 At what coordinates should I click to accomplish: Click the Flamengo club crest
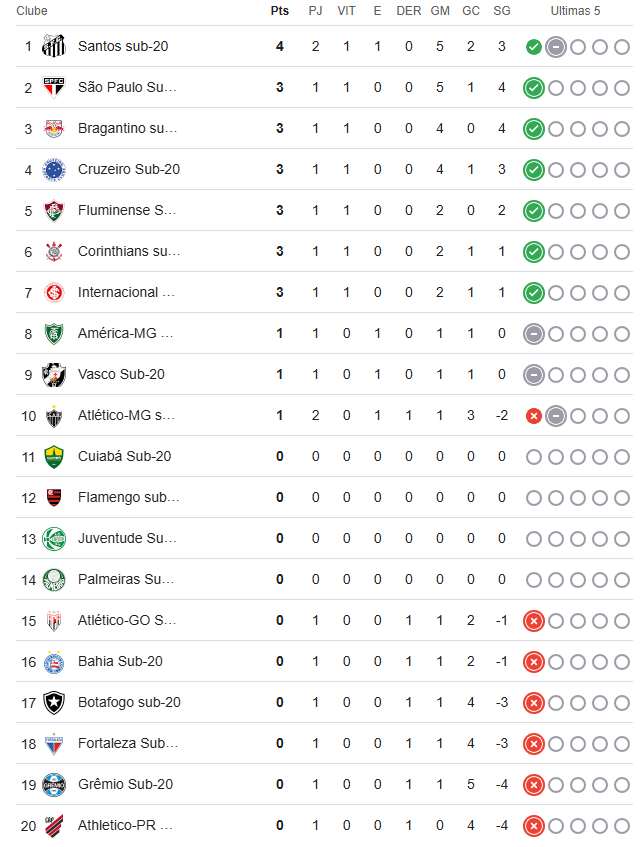pos(54,498)
